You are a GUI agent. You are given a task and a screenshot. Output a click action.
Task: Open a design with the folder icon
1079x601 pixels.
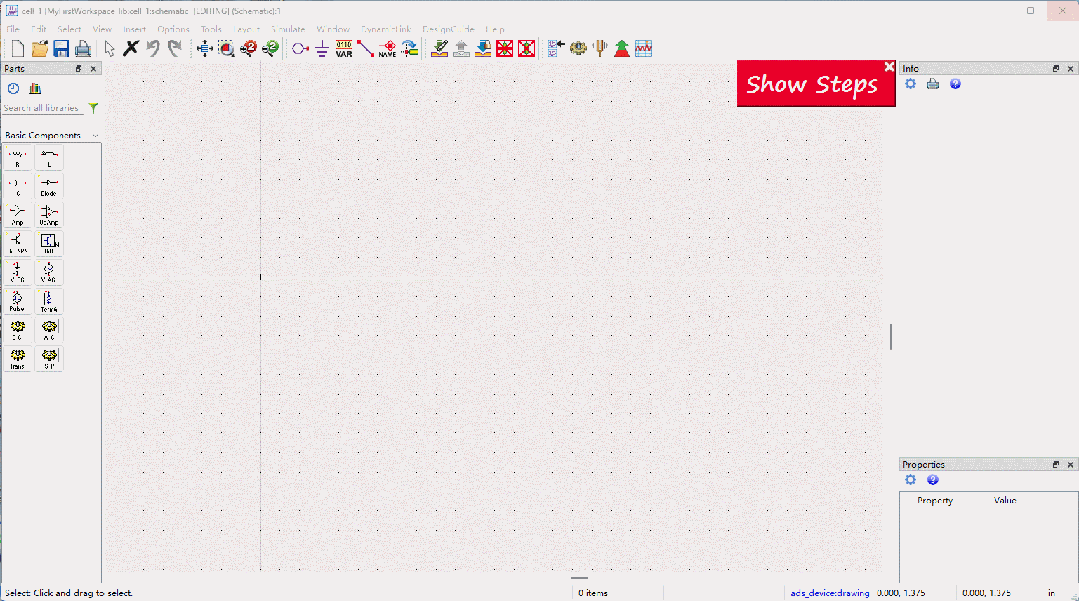click(x=40, y=48)
